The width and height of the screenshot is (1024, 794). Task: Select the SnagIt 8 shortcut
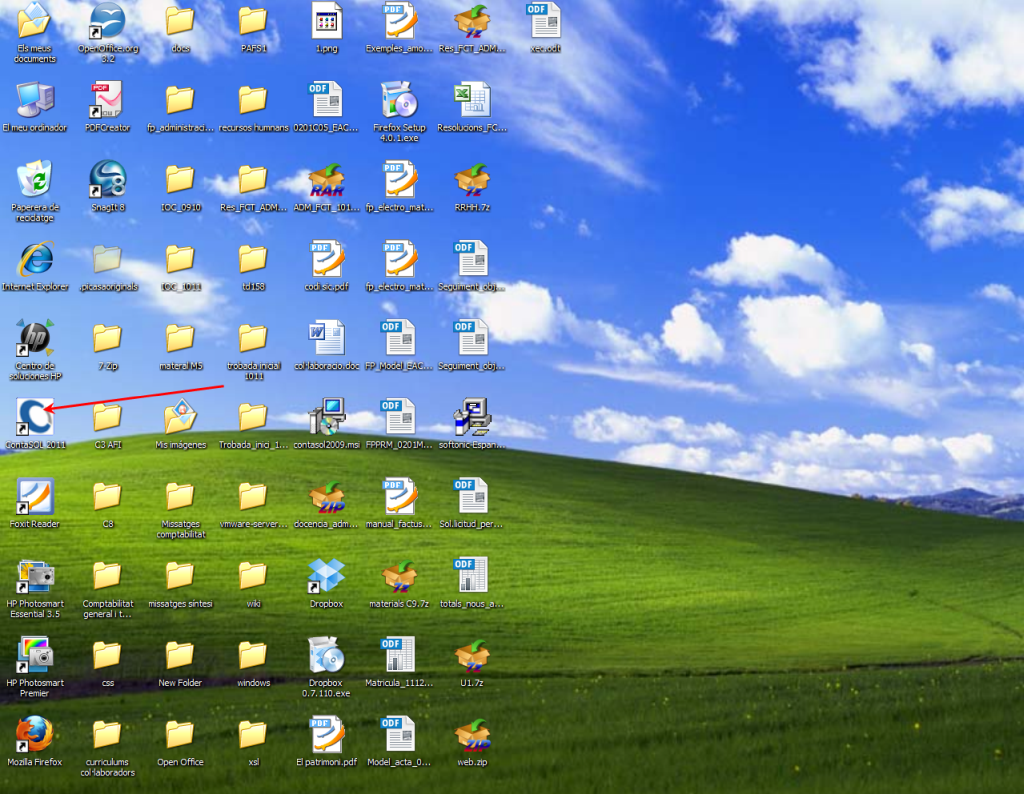[107, 180]
